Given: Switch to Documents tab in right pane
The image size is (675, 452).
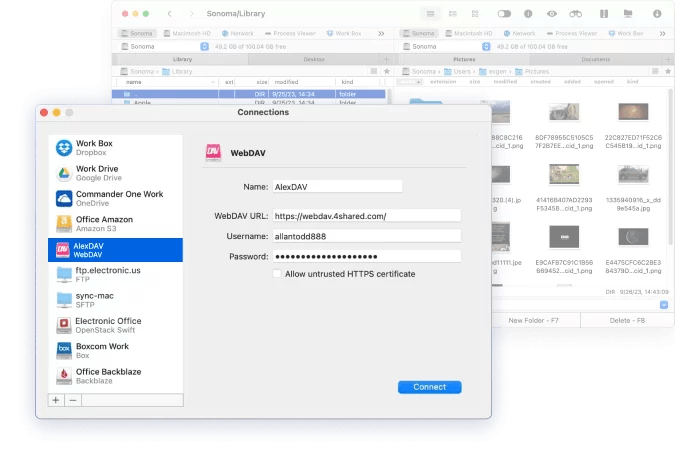Looking at the screenshot, I should [x=596, y=59].
